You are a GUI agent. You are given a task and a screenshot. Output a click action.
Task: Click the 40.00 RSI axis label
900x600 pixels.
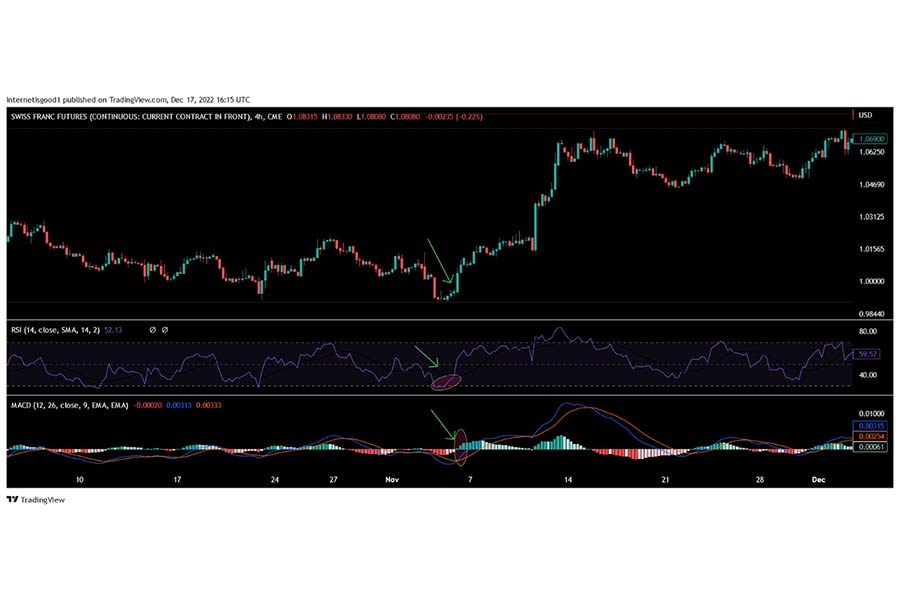(x=868, y=374)
